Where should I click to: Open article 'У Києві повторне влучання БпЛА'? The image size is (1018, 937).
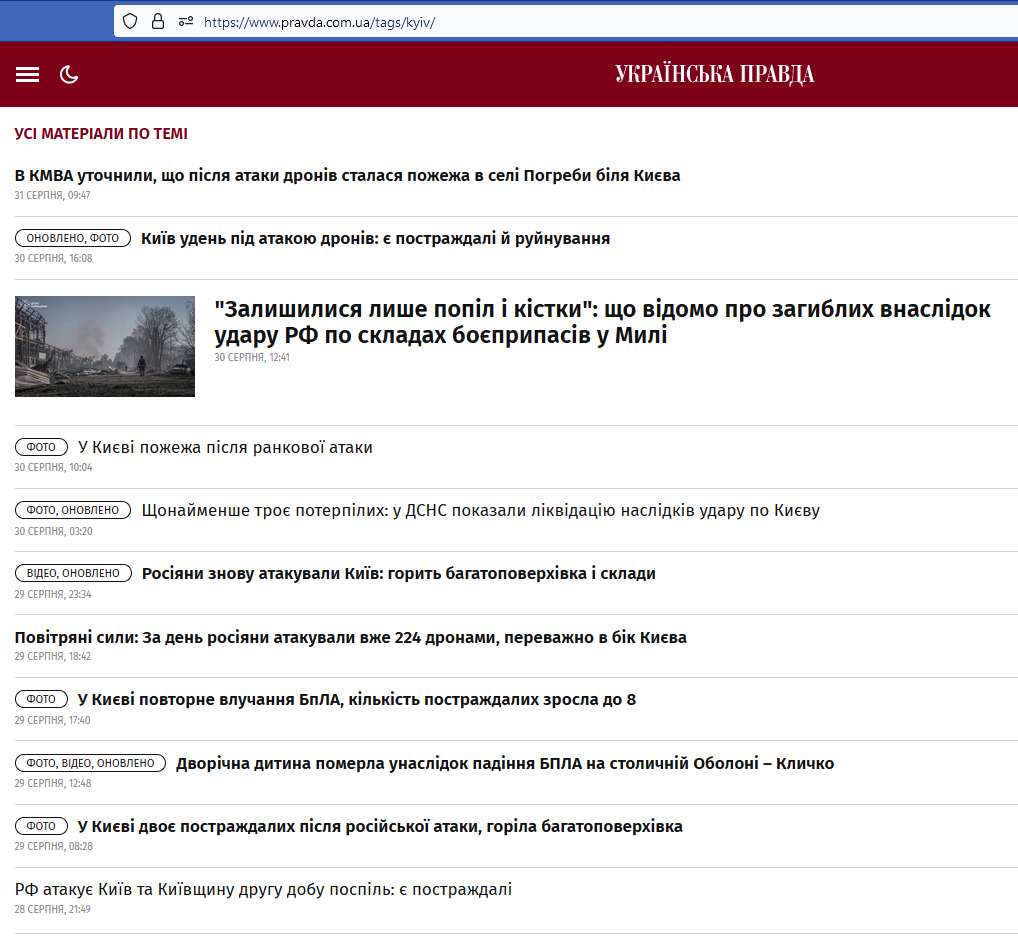point(356,699)
